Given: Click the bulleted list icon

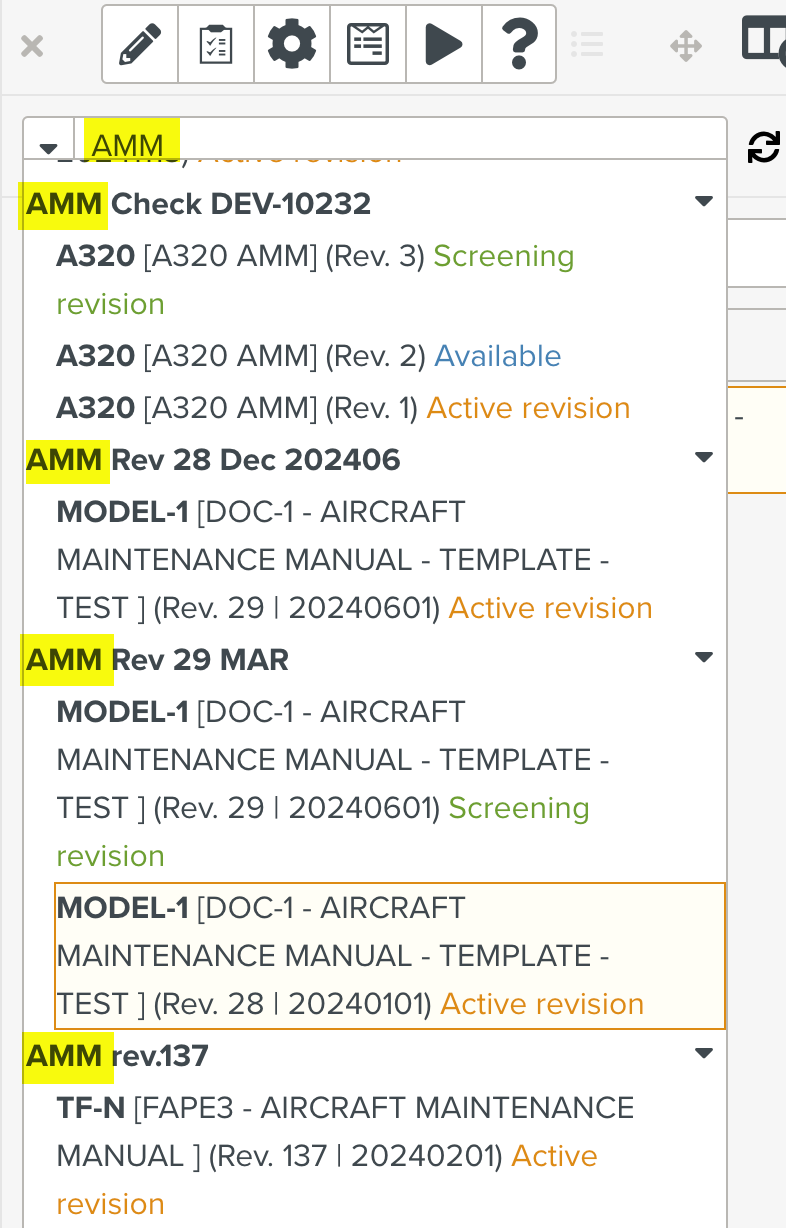Looking at the screenshot, I should [587, 45].
